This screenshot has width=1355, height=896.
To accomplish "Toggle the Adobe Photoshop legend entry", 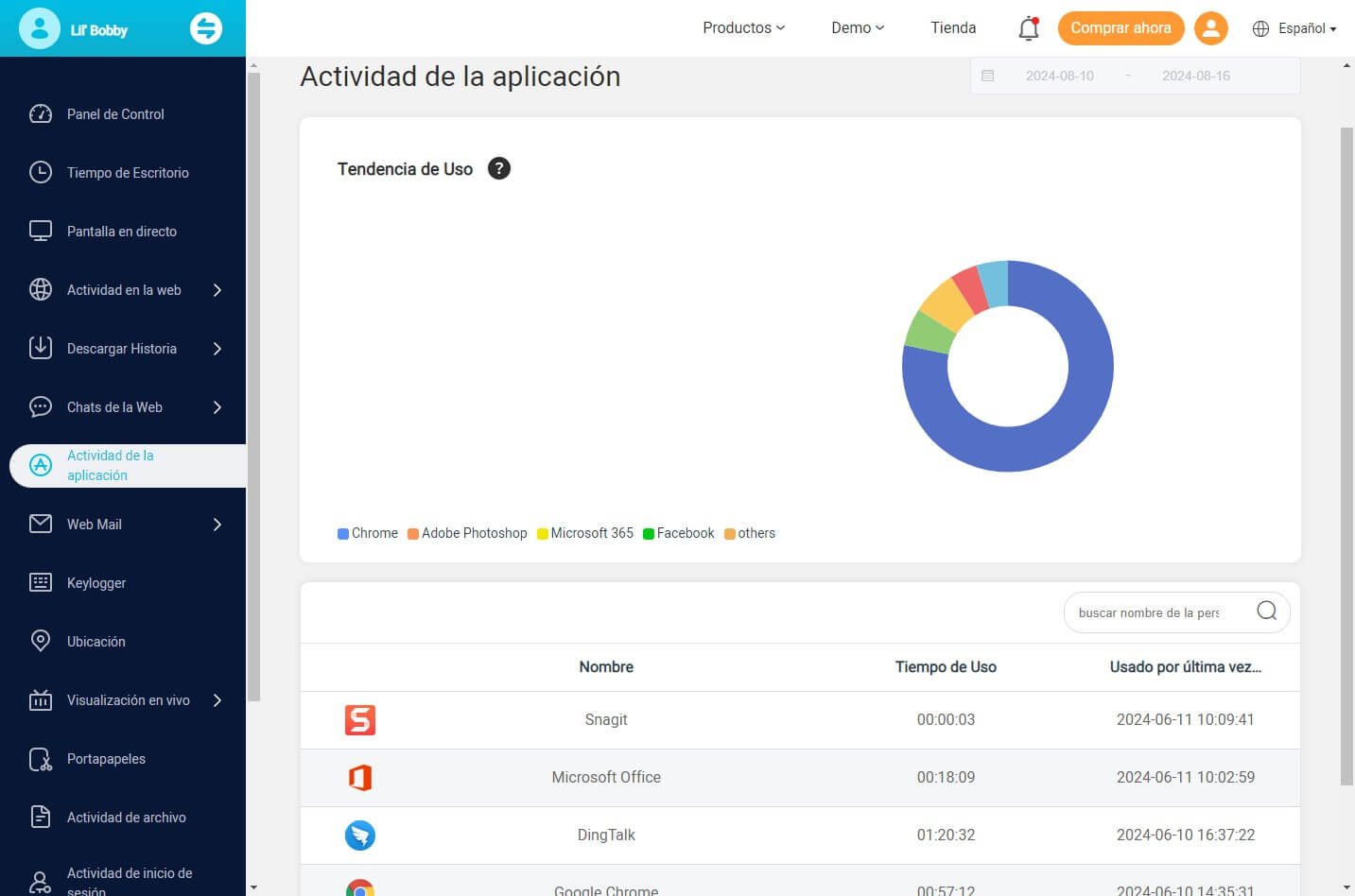I will point(467,533).
